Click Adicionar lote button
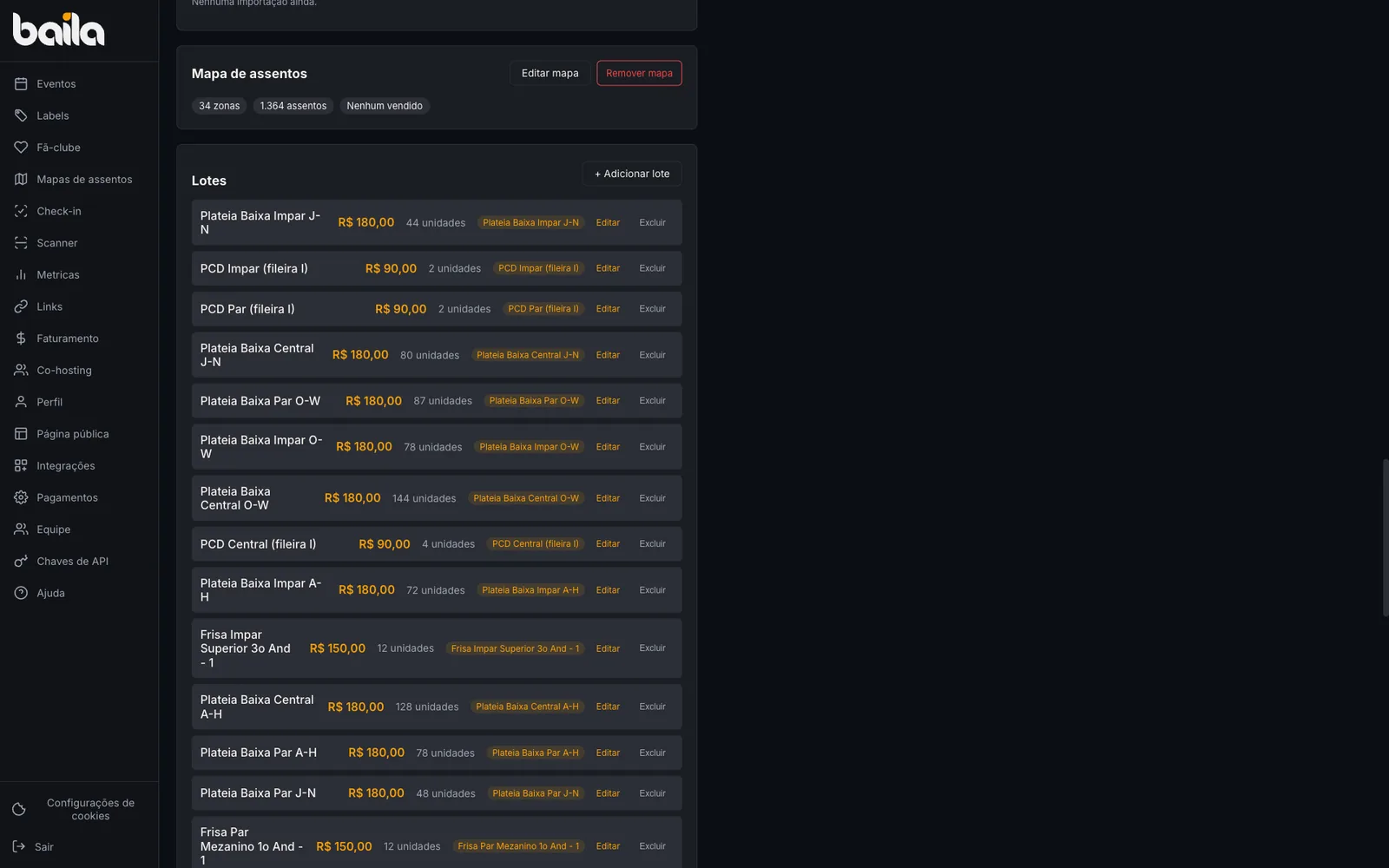The height and width of the screenshot is (868, 1389). pos(632,174)
